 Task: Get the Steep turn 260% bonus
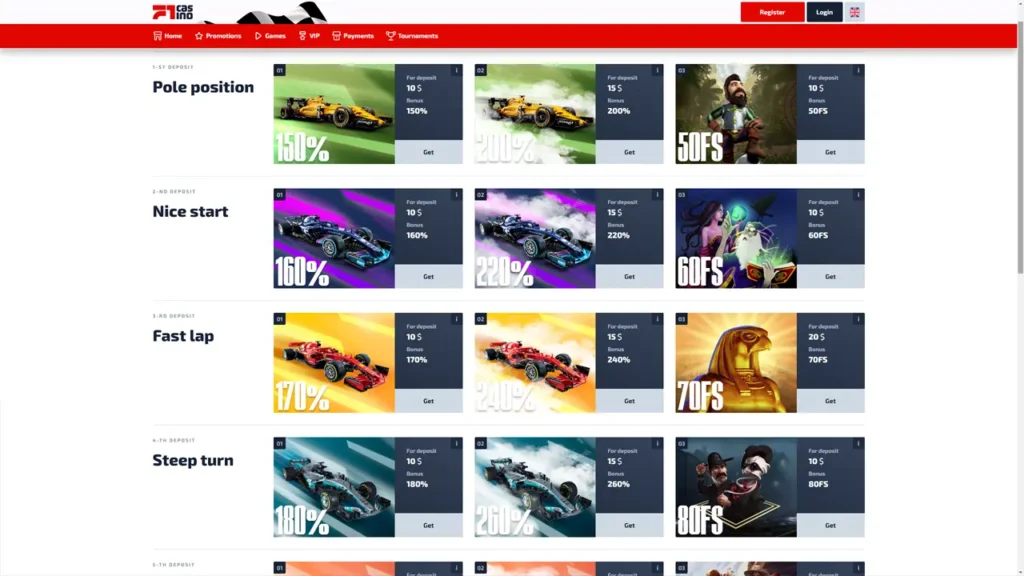[x=630, y=525]
